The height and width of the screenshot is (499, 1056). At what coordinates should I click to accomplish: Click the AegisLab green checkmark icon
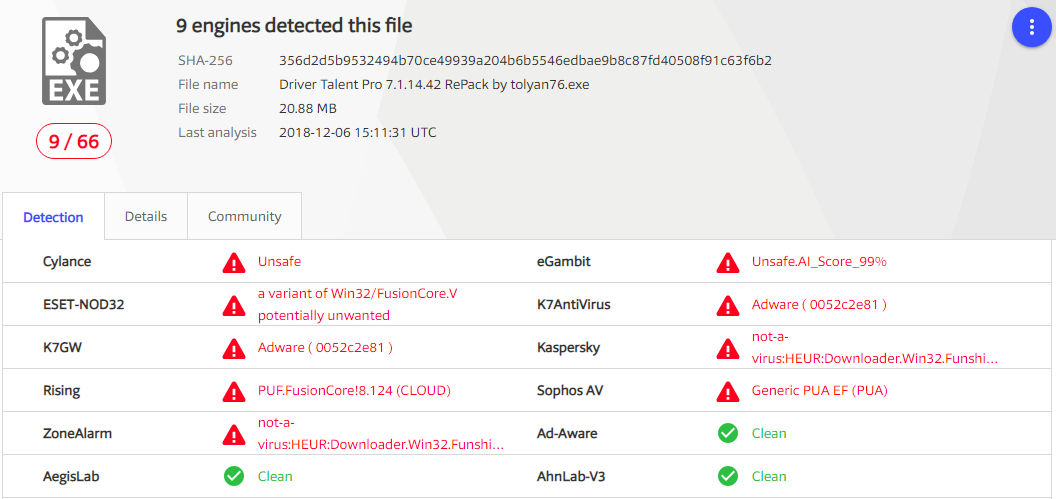(x=234, y=477)
